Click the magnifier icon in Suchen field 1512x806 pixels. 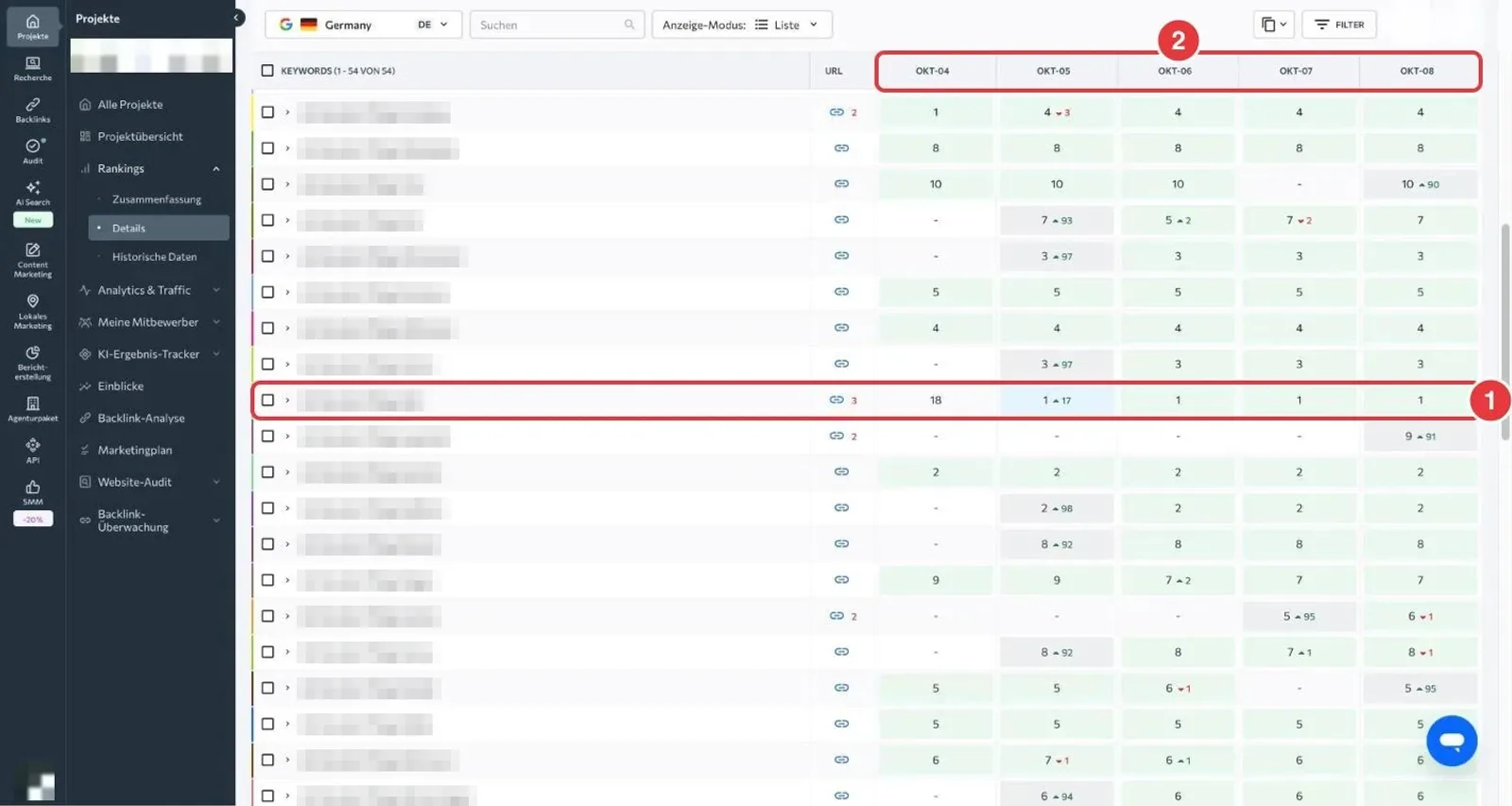pos(629,25)
